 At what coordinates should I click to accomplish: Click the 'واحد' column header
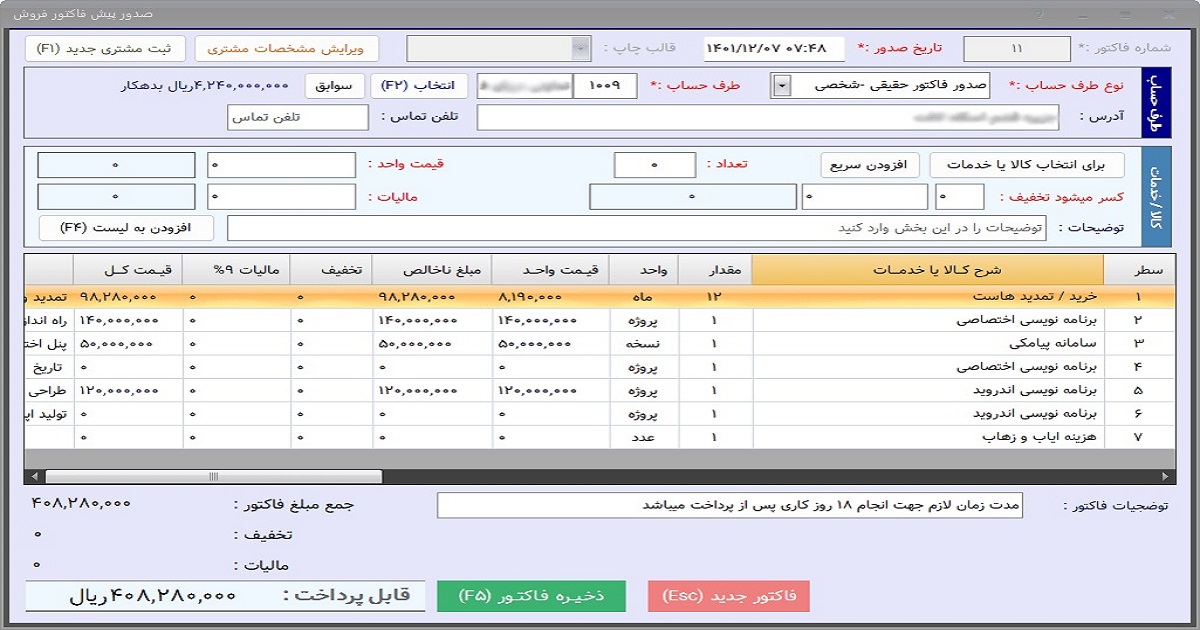pyautogui.click(x=644, y=270)
